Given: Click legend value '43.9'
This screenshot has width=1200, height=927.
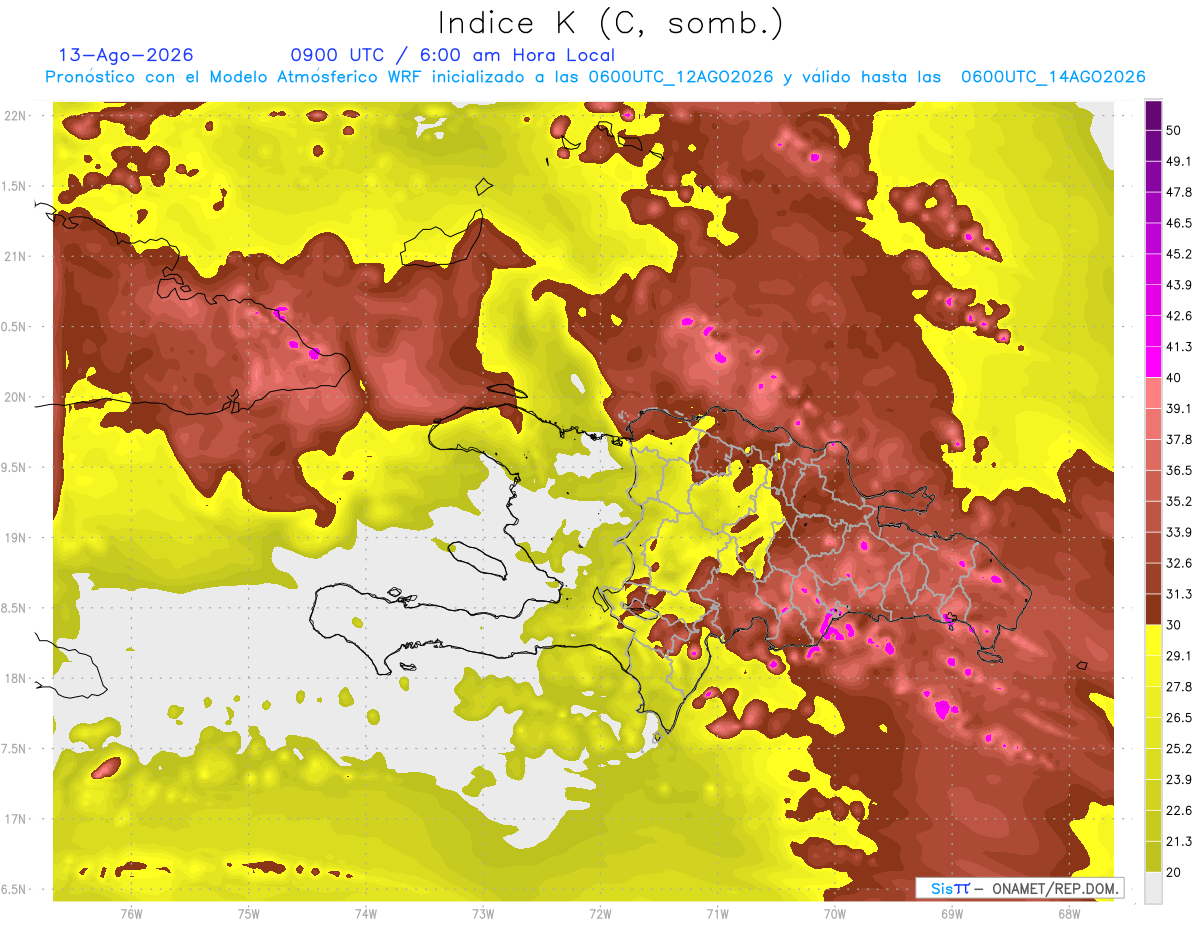Looking at the screenshot, I should [1178, 285].
